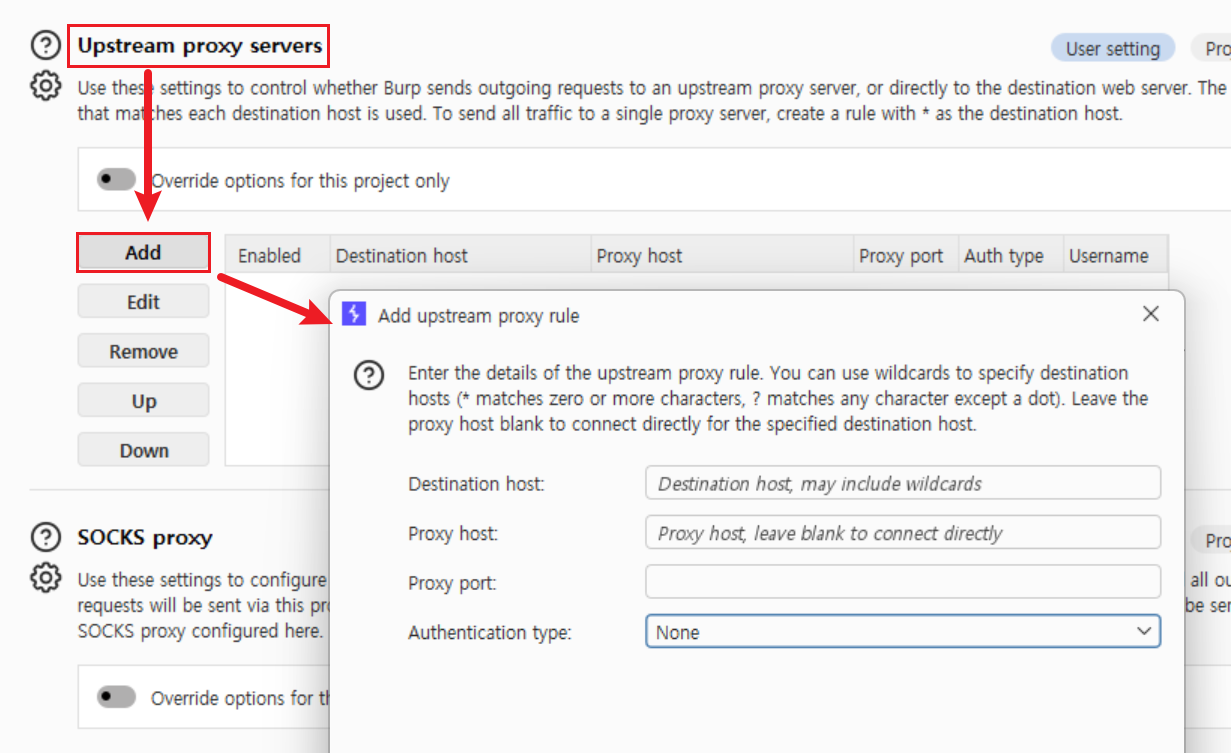Open the Authentication type dropdown

903,632
